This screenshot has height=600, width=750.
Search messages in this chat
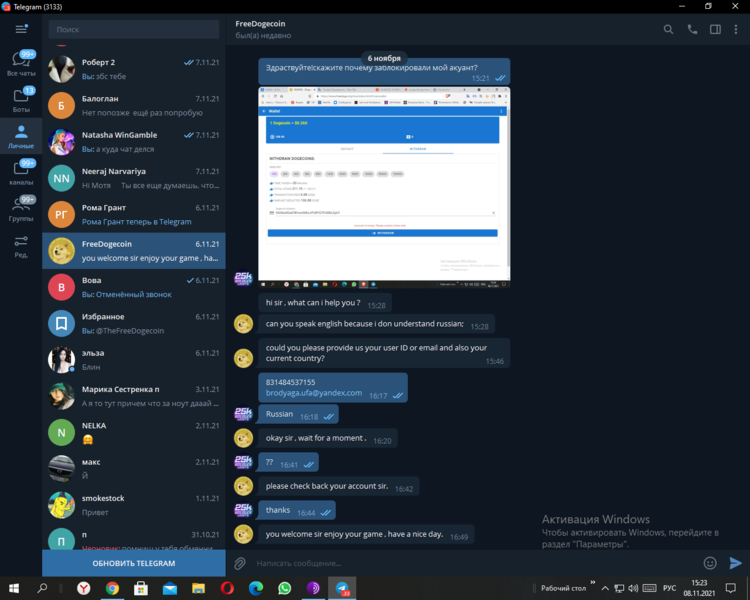click(668, 30)
